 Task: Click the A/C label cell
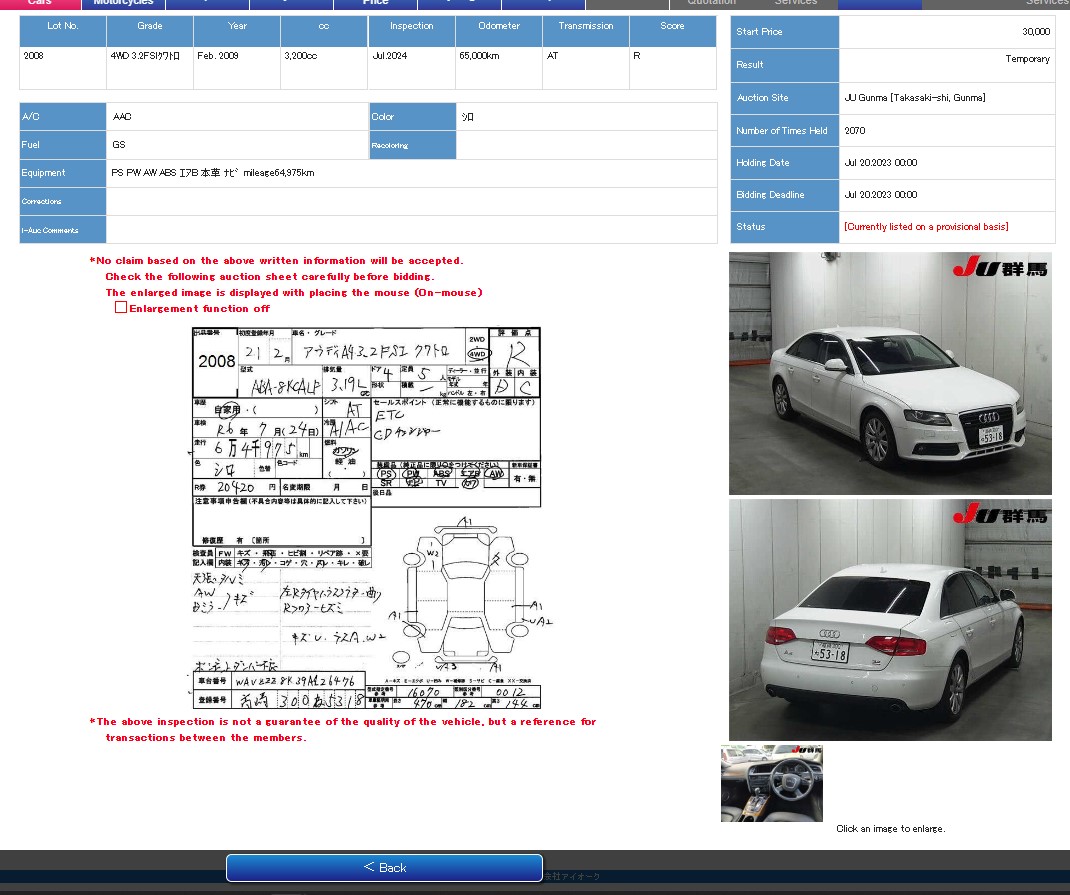click(63, 117)
